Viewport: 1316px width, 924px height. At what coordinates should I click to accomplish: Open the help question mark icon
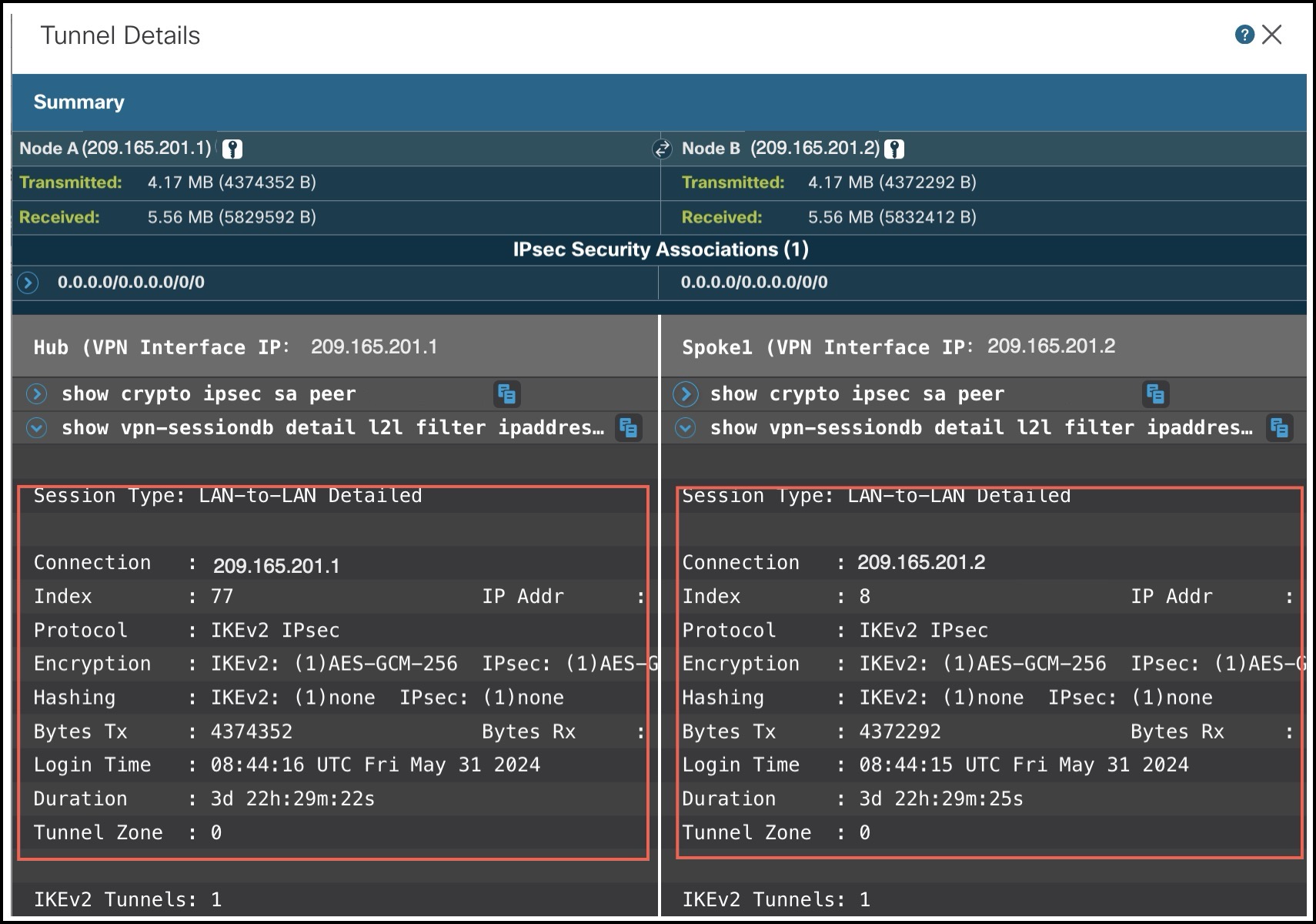1244,35
